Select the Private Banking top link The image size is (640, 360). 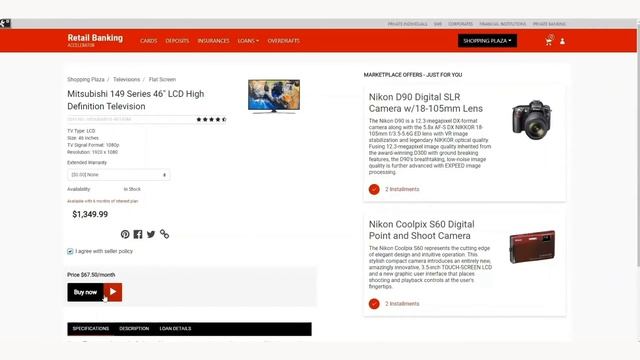[549, 24]
